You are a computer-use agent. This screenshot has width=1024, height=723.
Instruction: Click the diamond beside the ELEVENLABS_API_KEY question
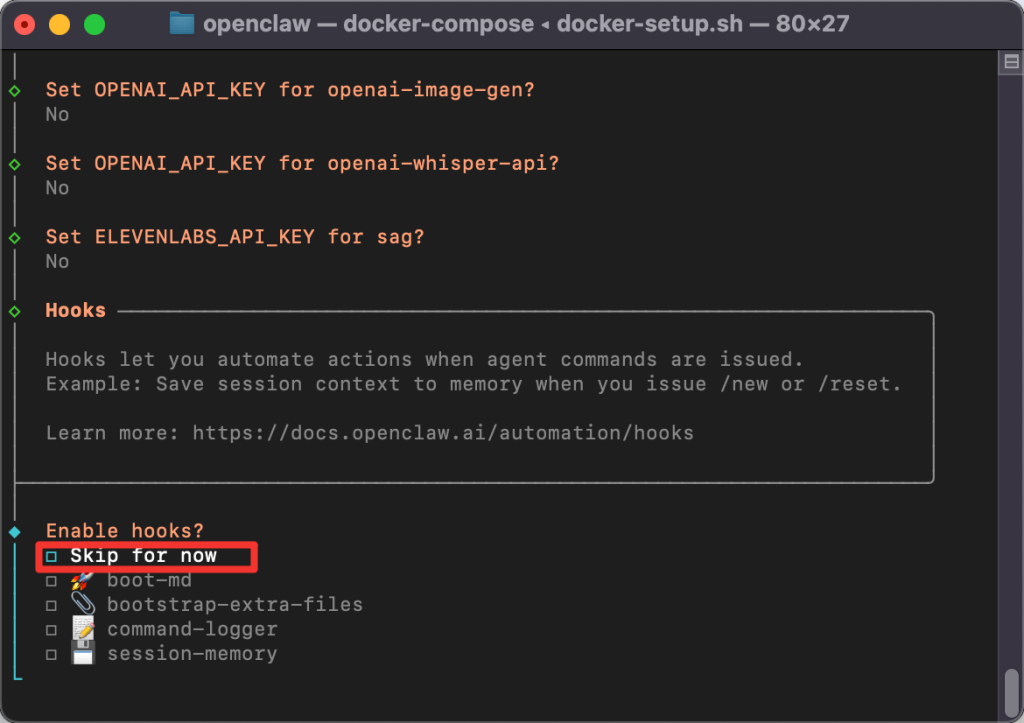(14, 236)
